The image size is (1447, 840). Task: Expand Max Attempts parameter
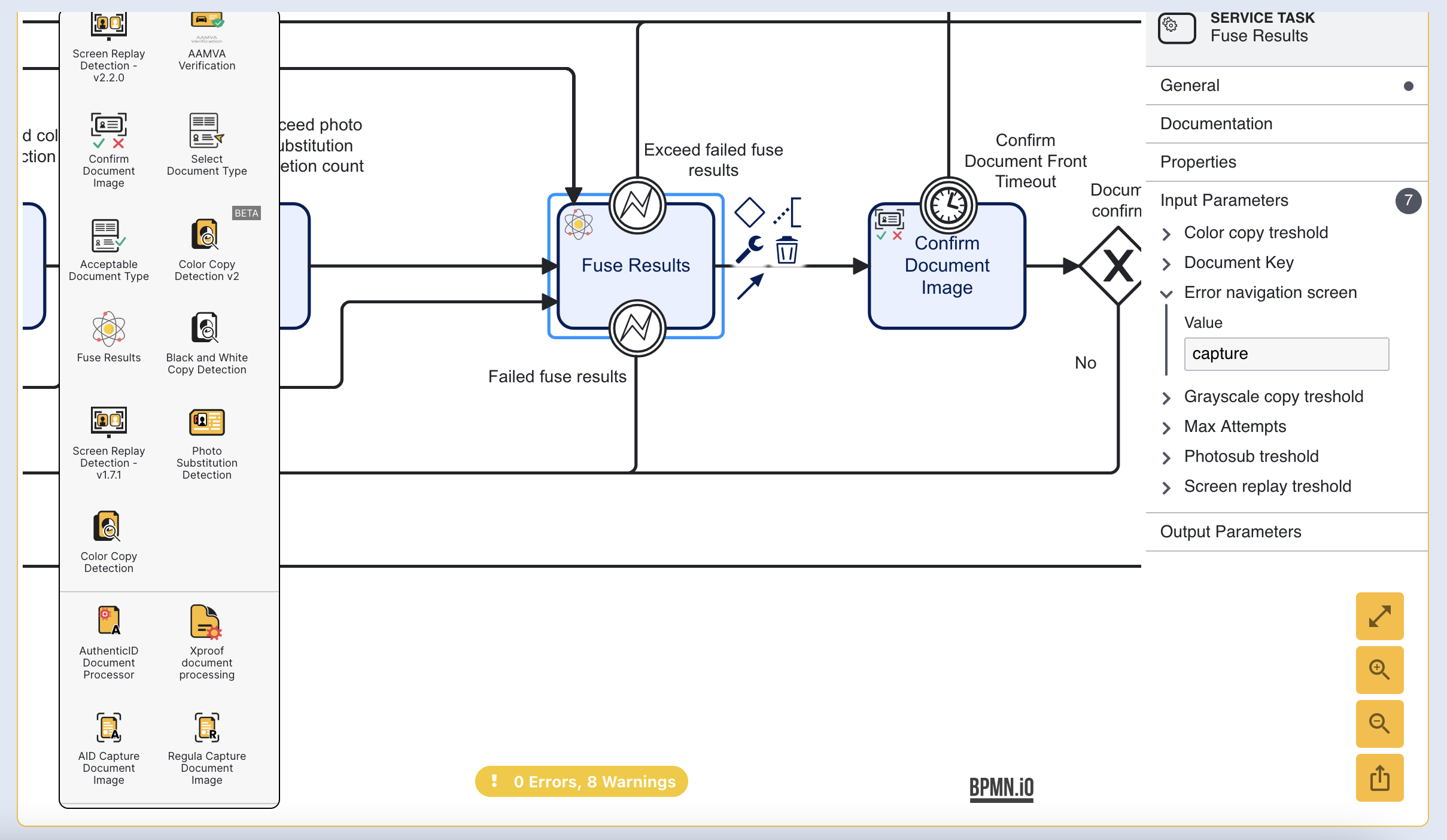click(1166, 427)
